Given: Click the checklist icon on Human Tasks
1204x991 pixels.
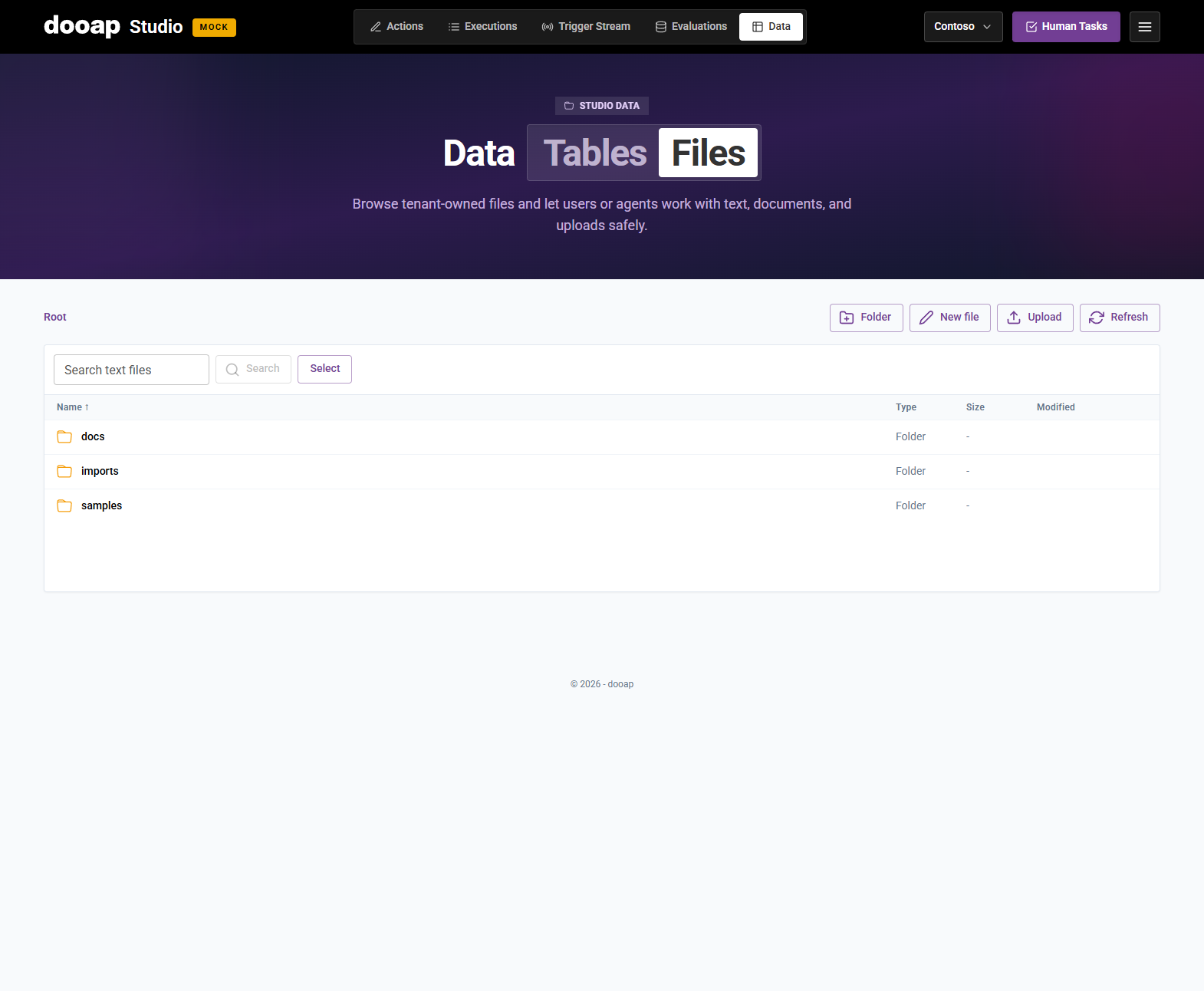Looking at the screenshot, I should pos(1031,27).
